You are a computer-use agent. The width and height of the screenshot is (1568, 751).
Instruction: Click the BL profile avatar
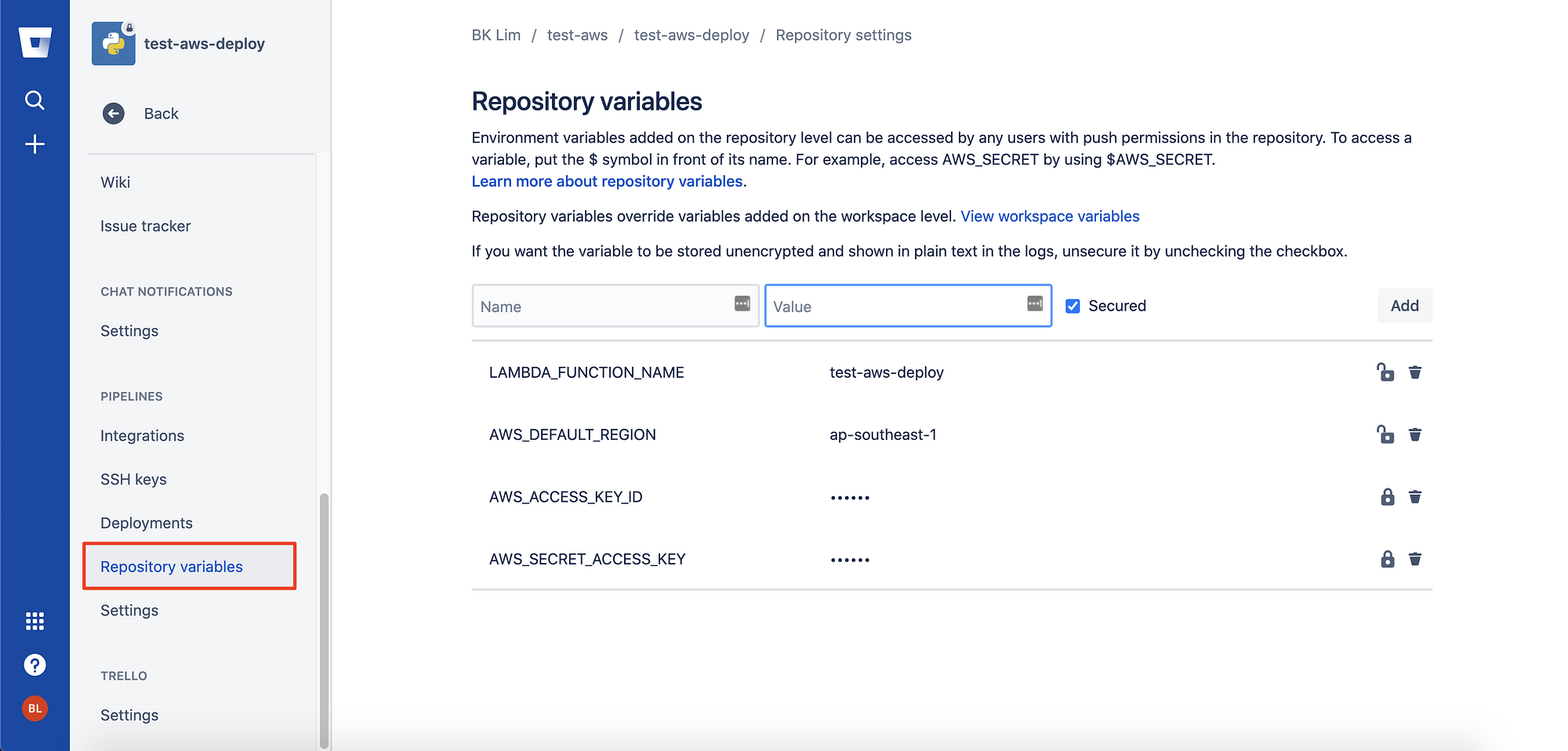click(x=34, y=709)
